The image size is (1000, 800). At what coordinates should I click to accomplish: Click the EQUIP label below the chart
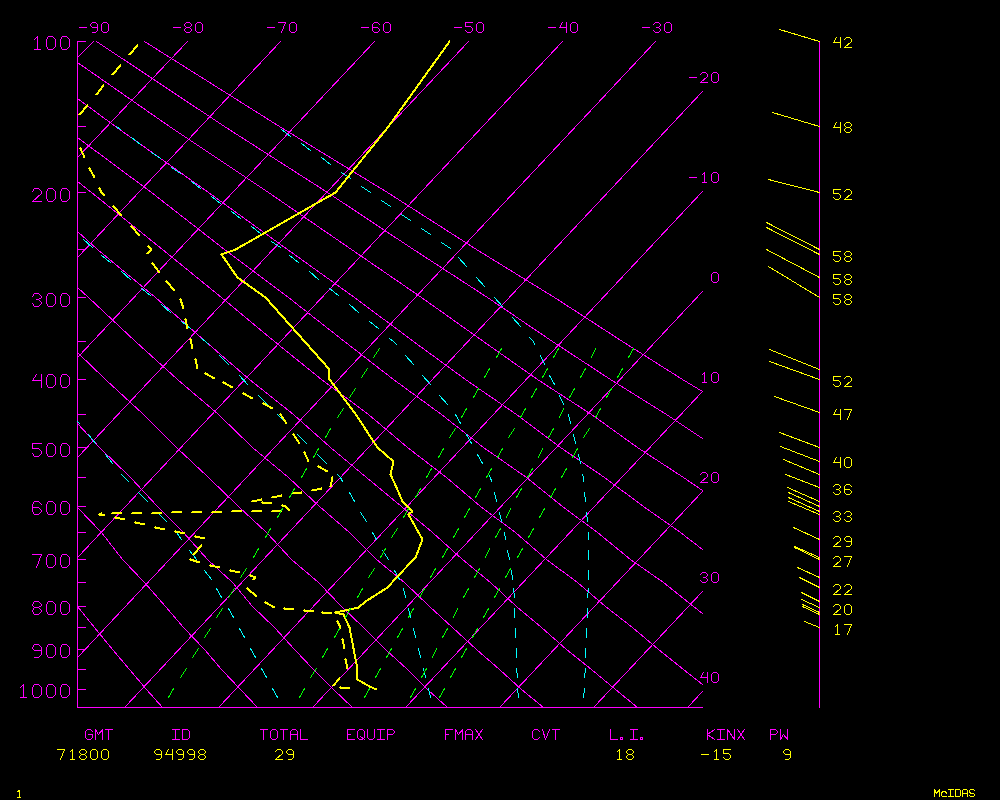371,735
